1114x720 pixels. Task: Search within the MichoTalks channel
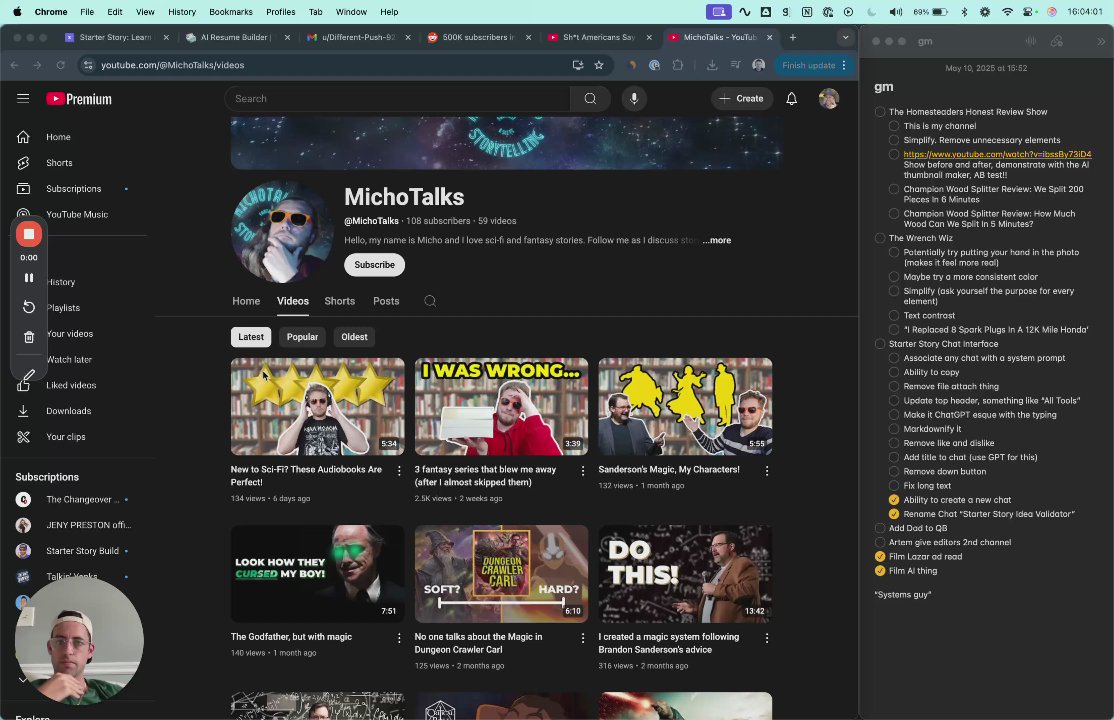click(x=430, y=301)
